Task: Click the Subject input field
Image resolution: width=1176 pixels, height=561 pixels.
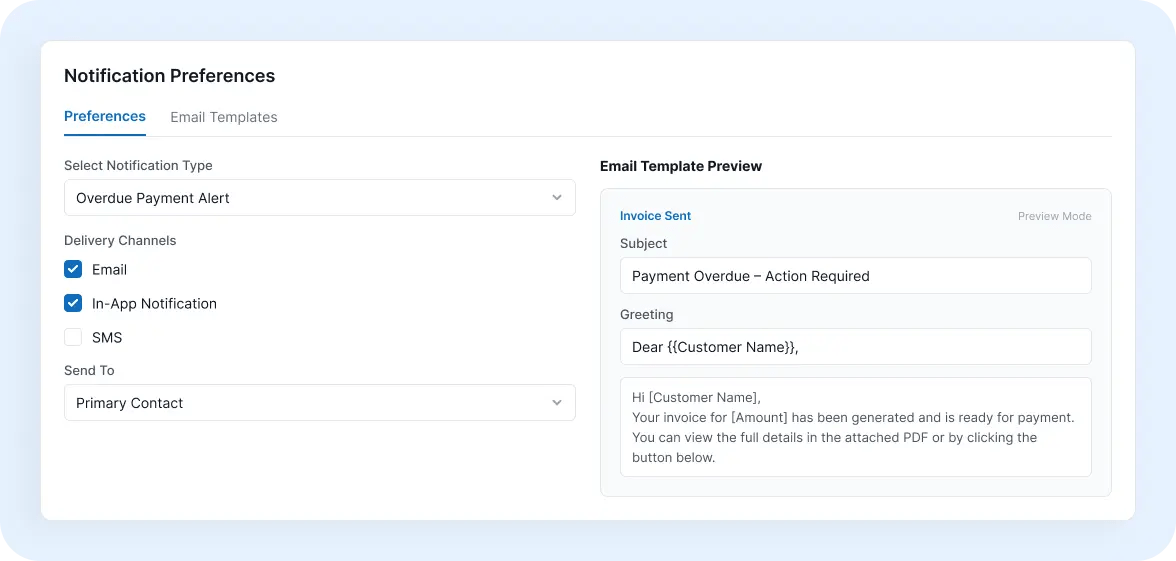Action: [x=856, y=276]
